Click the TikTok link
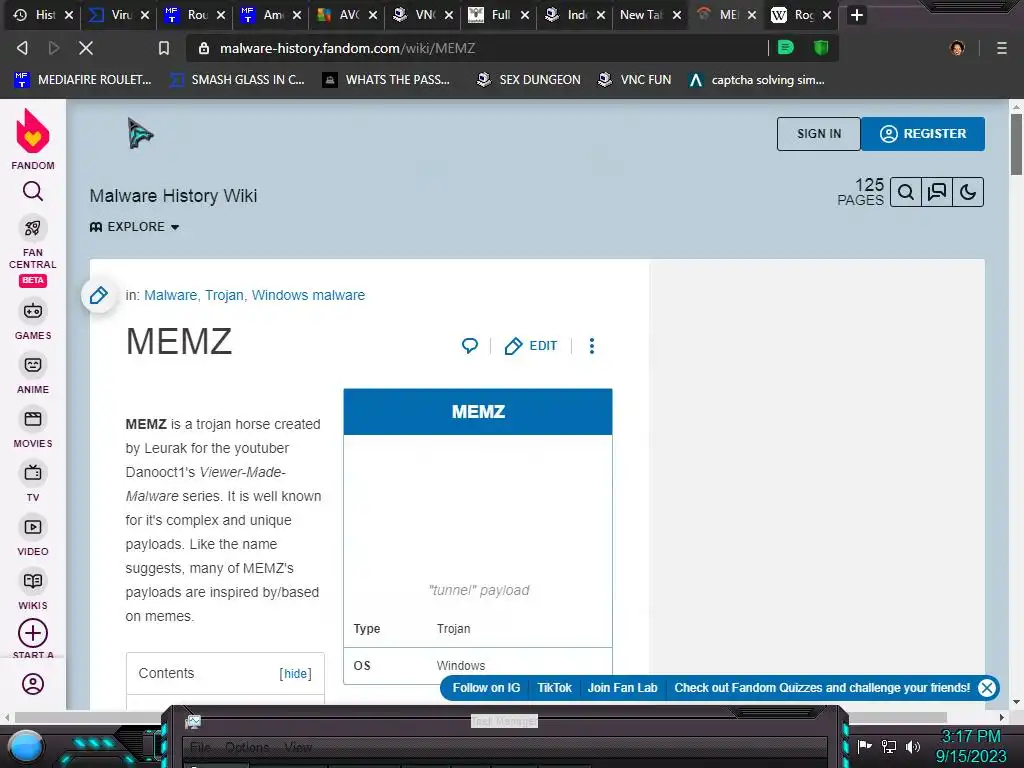The image size is (1024, 768). pyautogui.click(x=554, y=688)
